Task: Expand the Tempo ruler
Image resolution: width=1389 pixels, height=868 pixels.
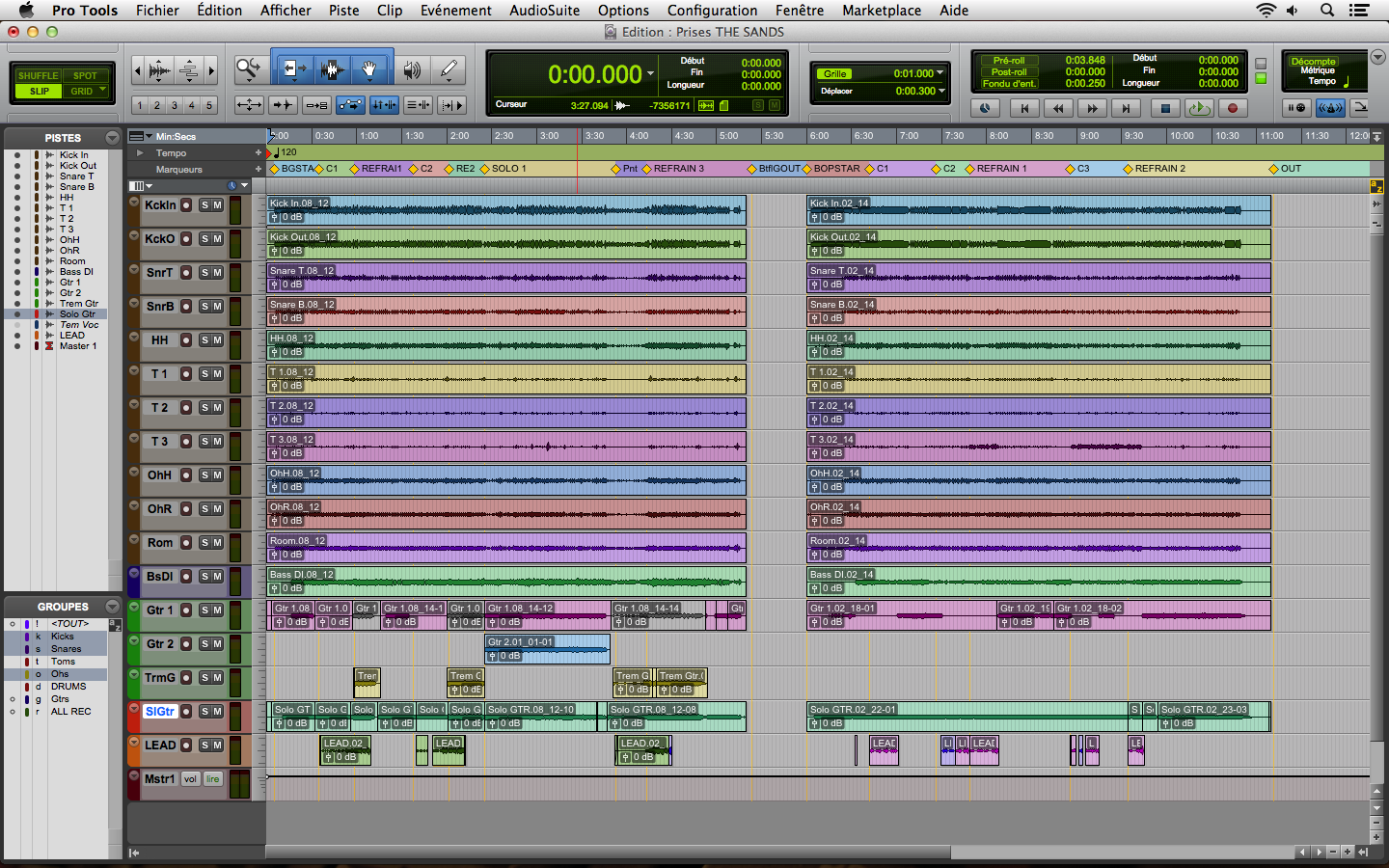Action: pos(140,152)
